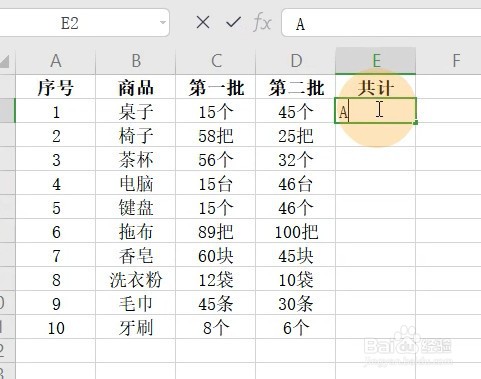Select 序号 cell with value 7
The width and height of the screenshot is (481, 379).
(x=56, y=255)
